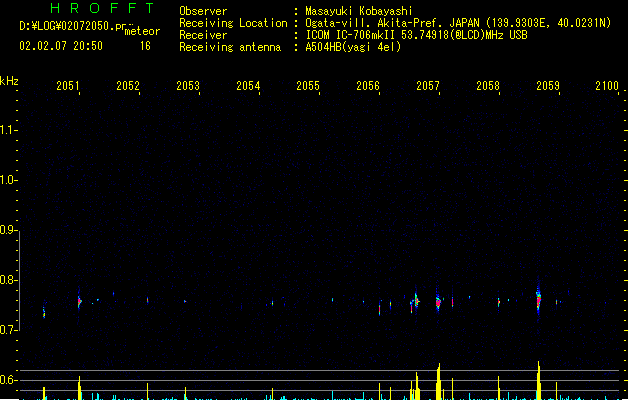Click the 0.7 kHz frequency label
This screenshot has height=400, width=629.
8,330
